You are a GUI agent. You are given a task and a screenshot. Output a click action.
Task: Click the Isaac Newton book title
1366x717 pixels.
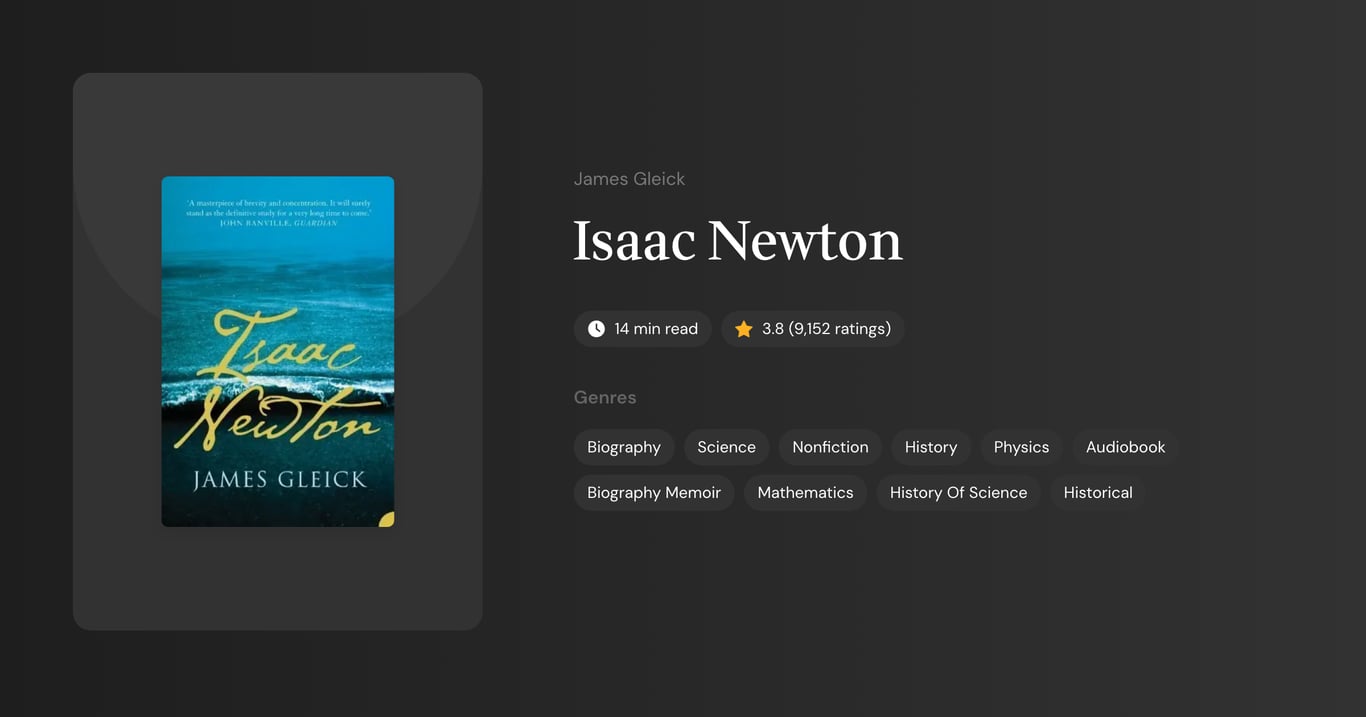(737, 242)
